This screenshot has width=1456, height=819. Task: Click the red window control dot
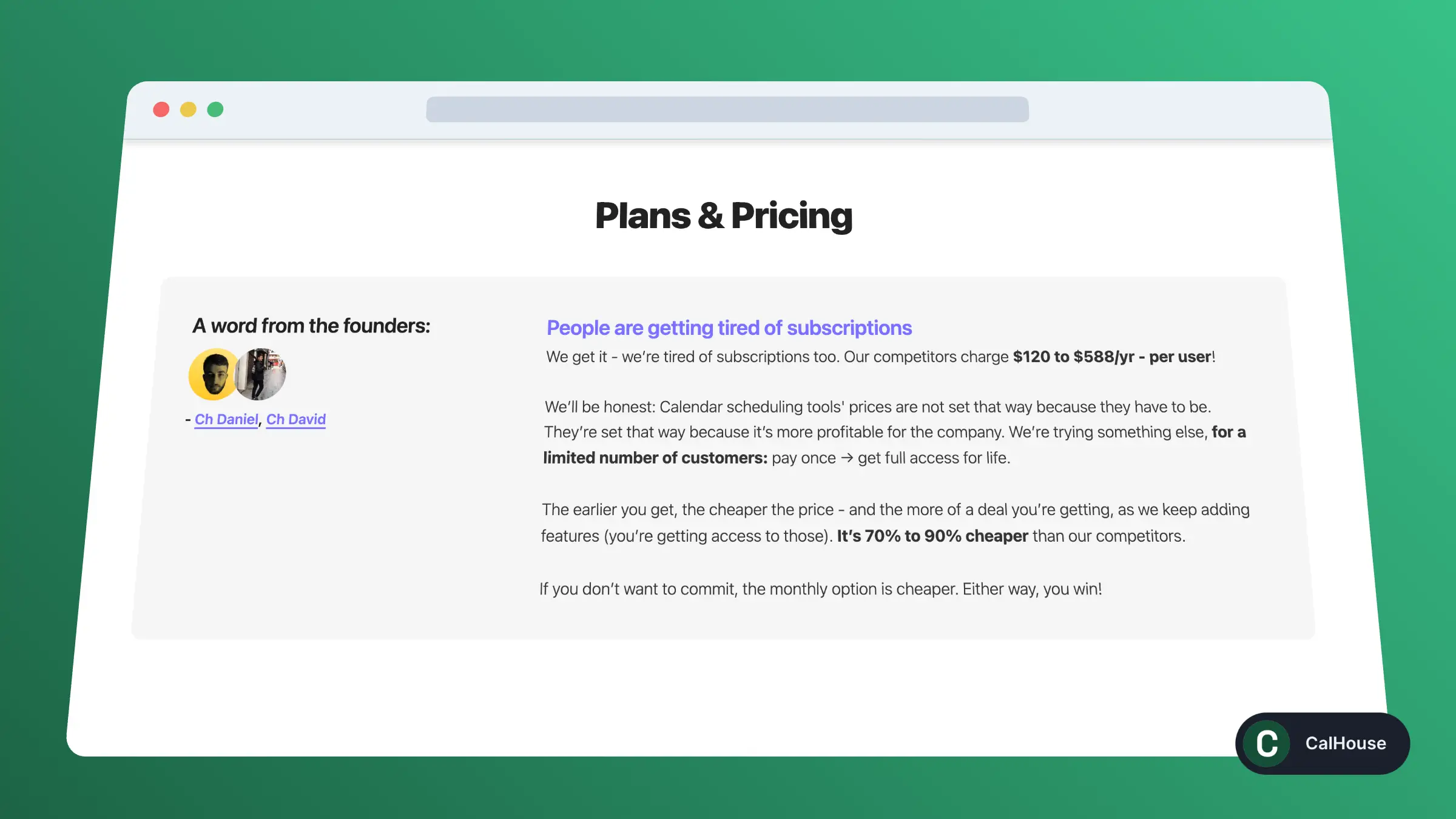pos(161,109)
